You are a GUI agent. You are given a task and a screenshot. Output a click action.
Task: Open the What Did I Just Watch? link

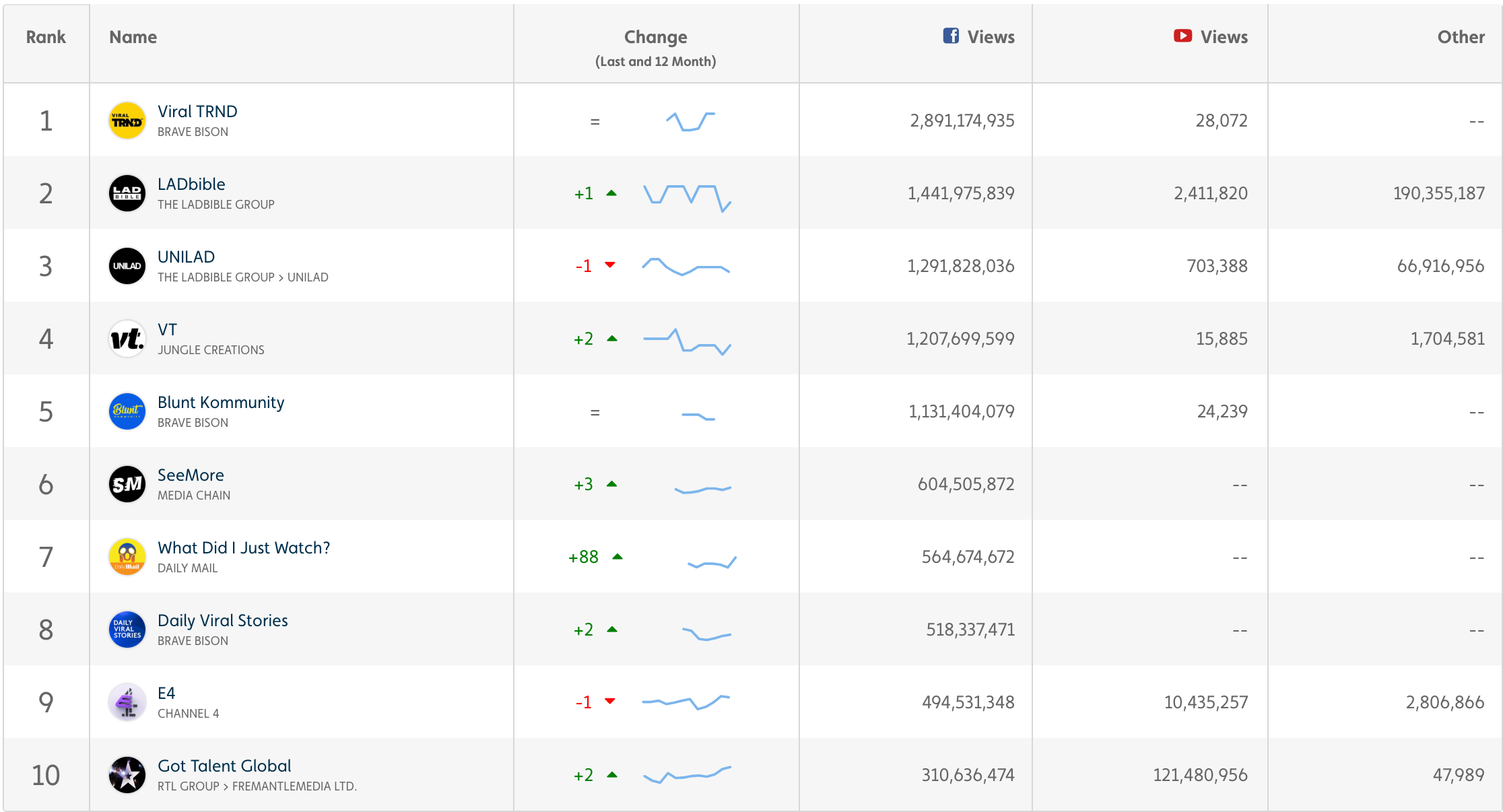point(244,547)
